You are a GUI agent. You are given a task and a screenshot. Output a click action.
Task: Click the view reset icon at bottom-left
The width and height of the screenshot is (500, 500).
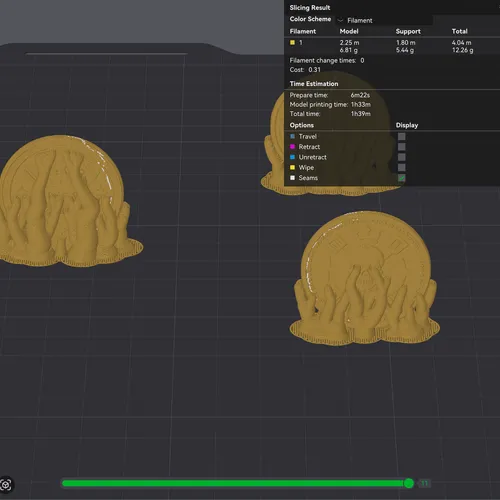tap(6, 484)
